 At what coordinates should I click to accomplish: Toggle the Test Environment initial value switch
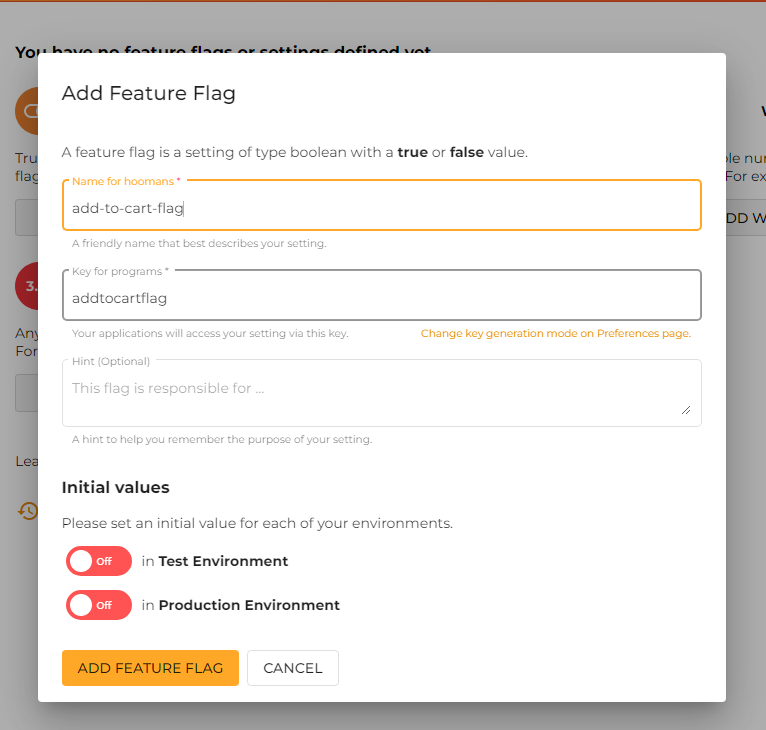98,561
